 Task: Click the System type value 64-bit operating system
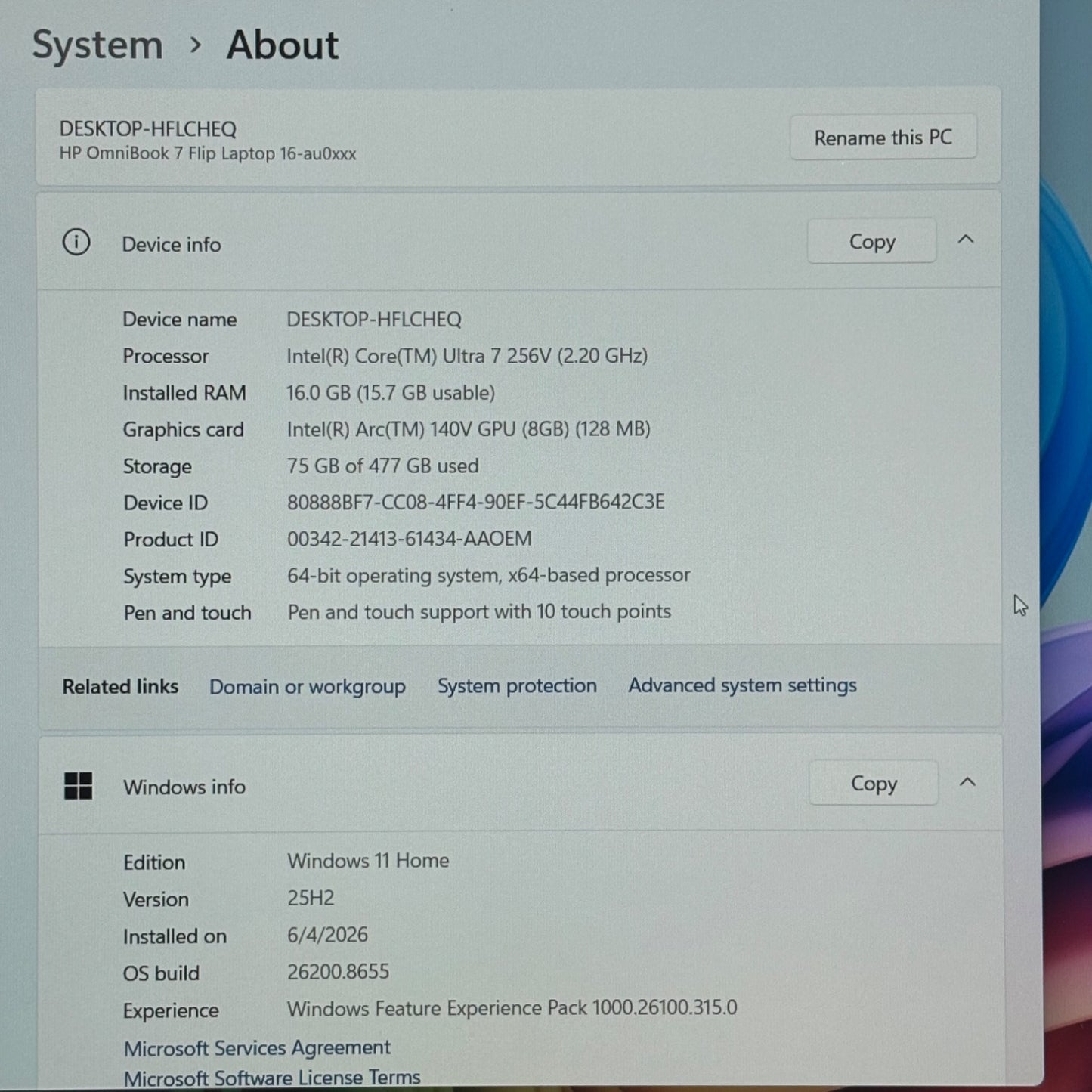point(489,576)
